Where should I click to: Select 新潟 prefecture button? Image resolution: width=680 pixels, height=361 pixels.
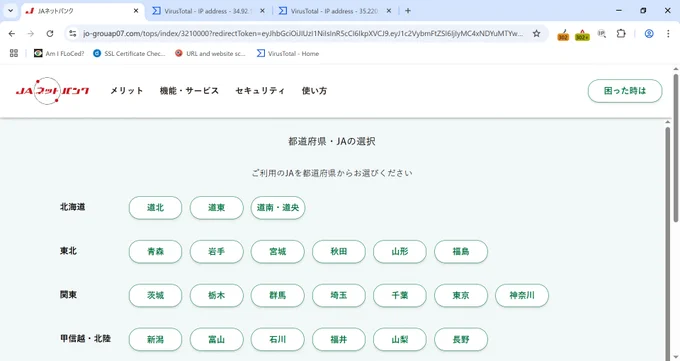click(x=155, y=339)
